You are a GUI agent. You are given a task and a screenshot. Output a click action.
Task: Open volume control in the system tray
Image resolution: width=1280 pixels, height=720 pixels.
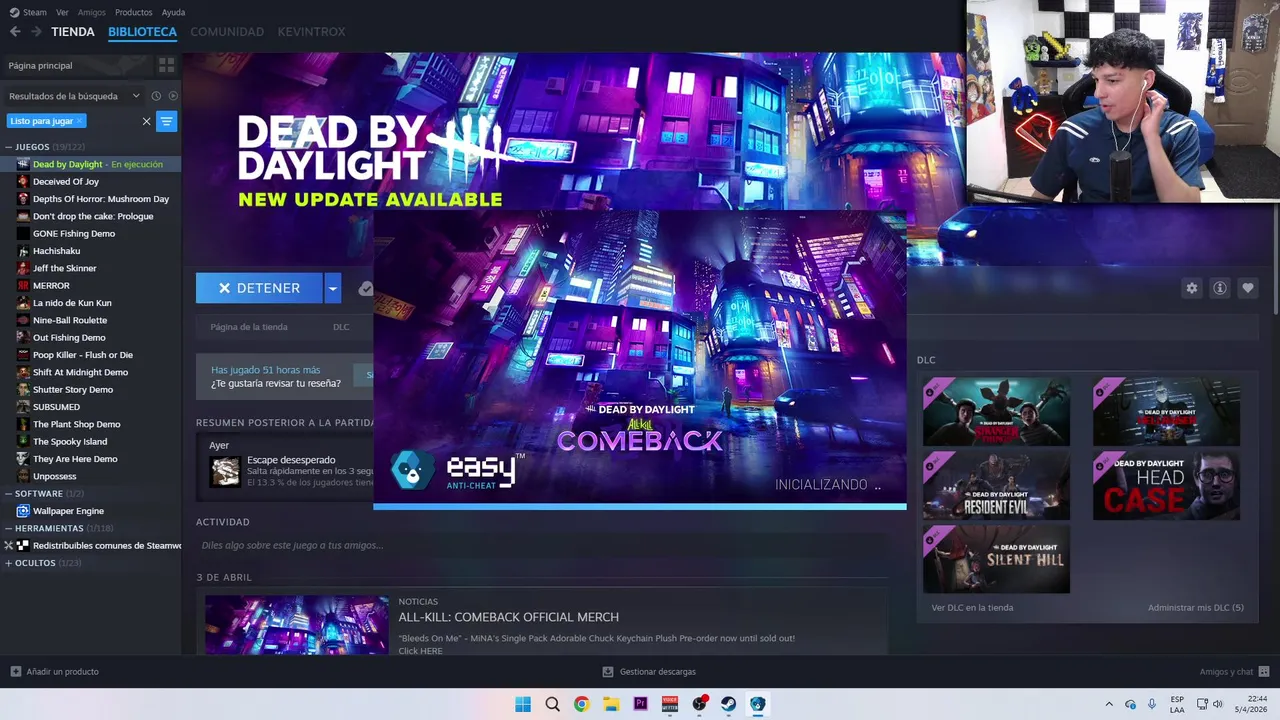(1218, 704)
